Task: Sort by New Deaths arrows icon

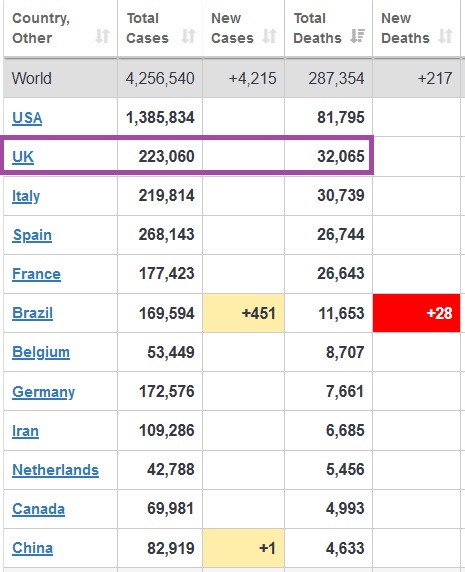Action: (446, 36)
